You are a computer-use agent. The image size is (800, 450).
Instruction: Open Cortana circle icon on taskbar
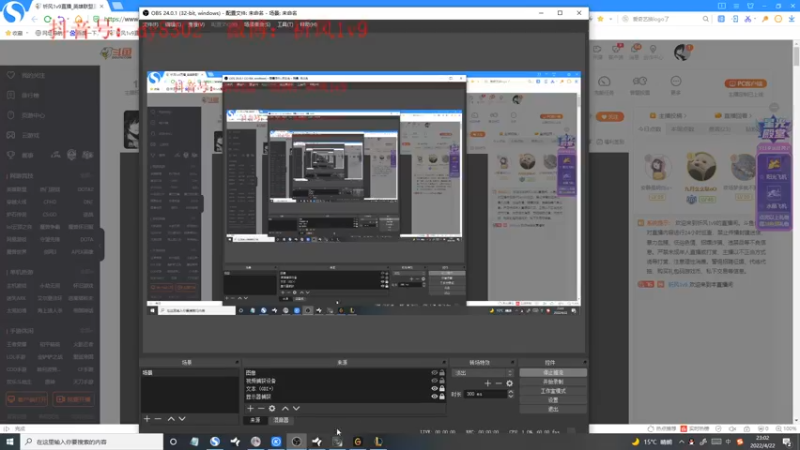click(173, 441)
